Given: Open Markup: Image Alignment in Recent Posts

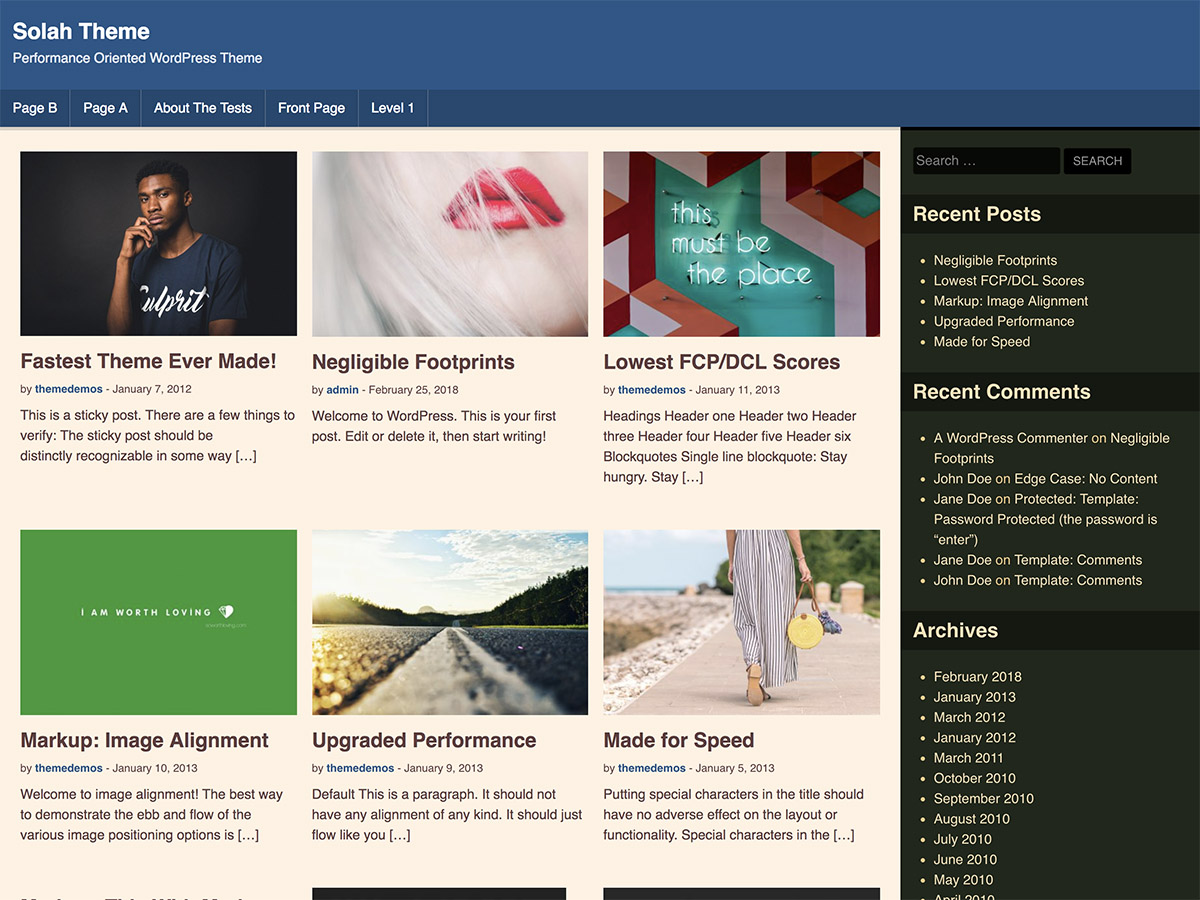Looking at the screenshot, I should (x=1011, y=301).
